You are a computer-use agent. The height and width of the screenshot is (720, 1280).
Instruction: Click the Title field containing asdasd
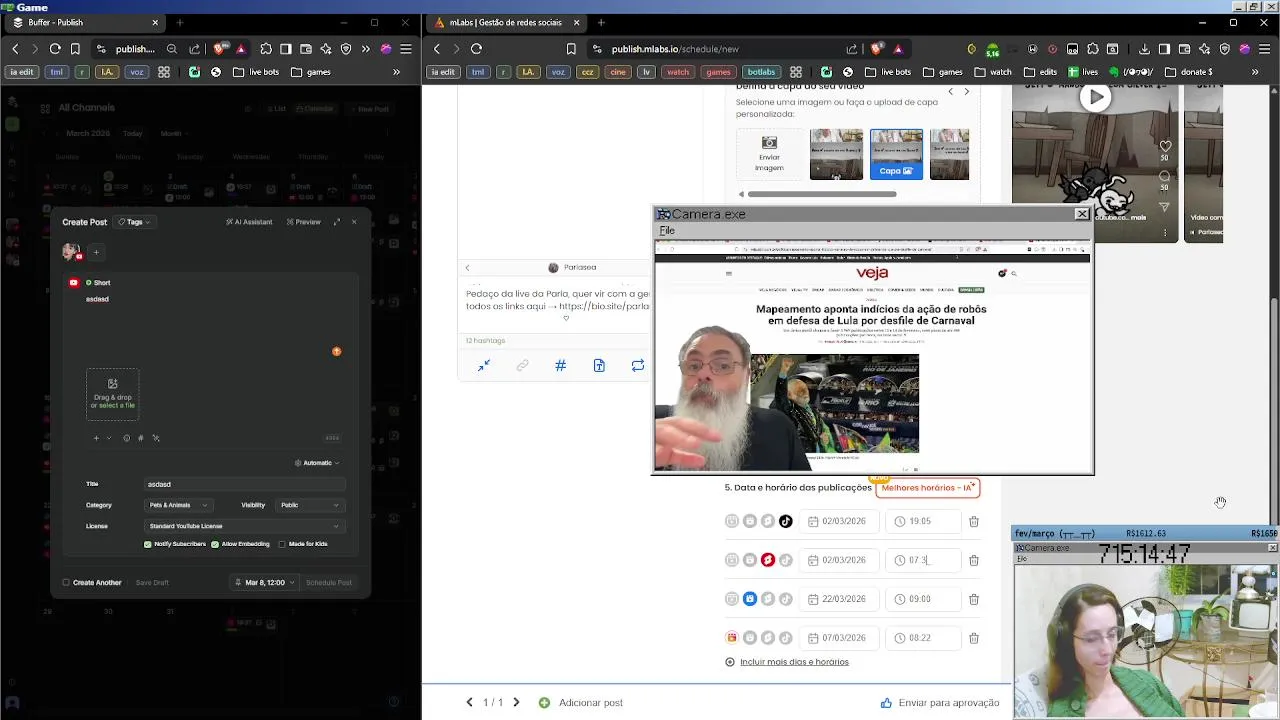[x=244, y=484]
